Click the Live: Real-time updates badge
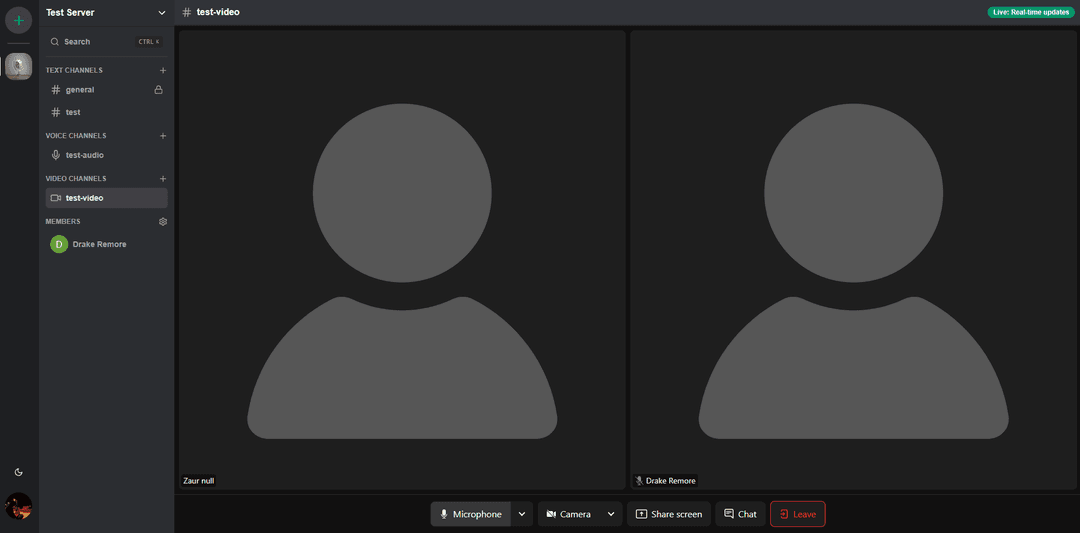This screenshot has width=1080, height=533. click(x=1030, y=12)
